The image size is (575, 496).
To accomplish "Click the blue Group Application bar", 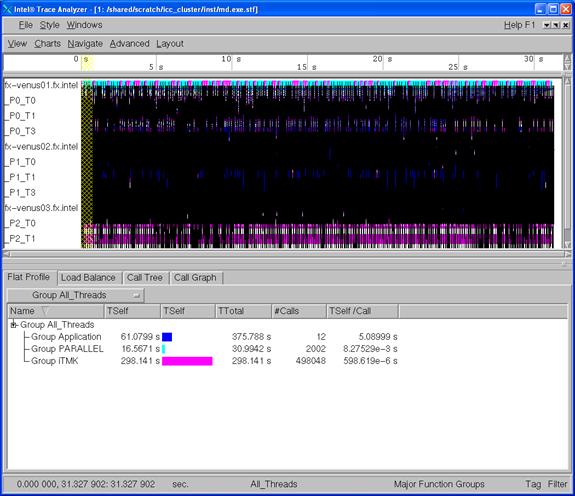I will [167, 337].
